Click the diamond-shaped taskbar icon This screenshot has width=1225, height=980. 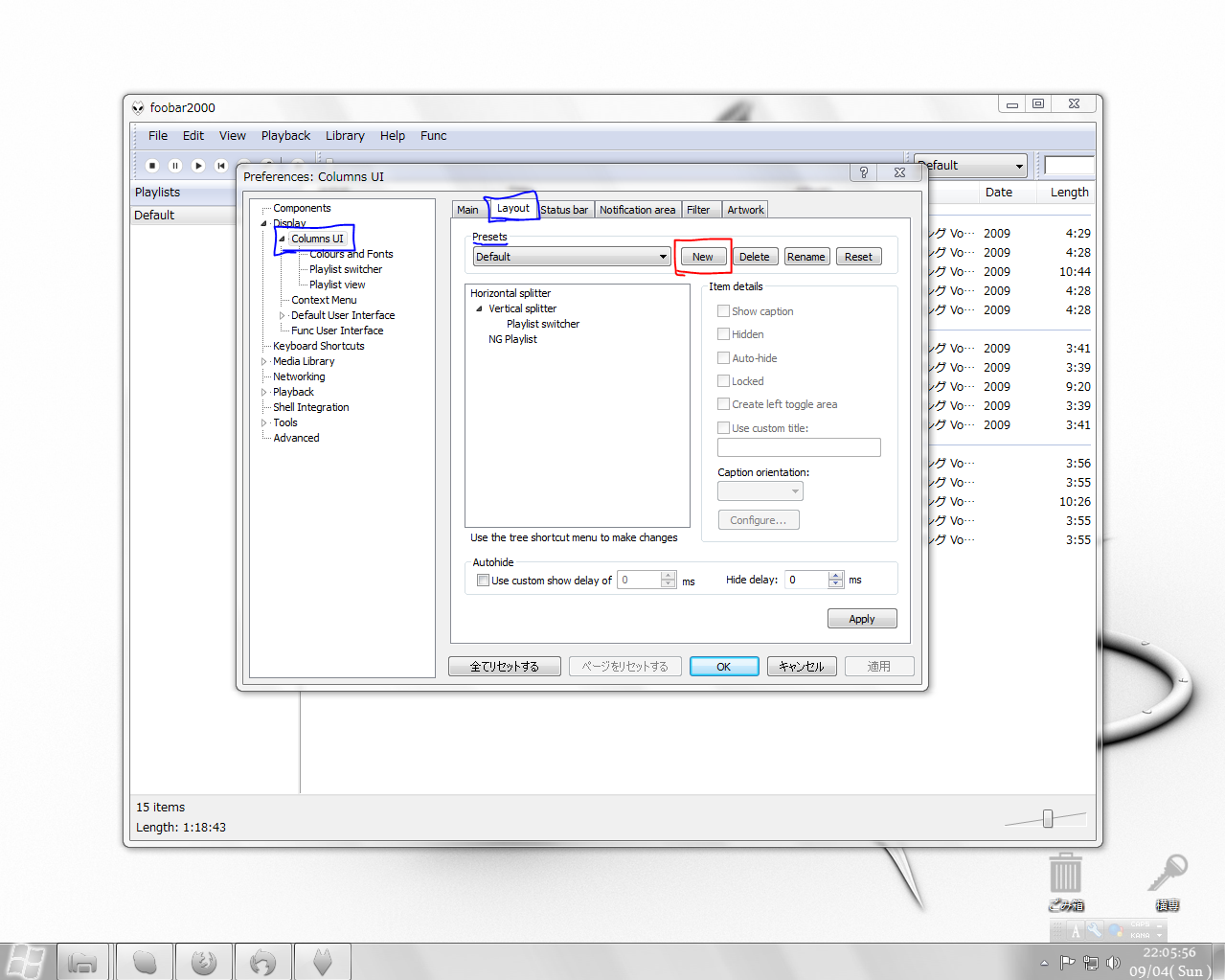323,962
